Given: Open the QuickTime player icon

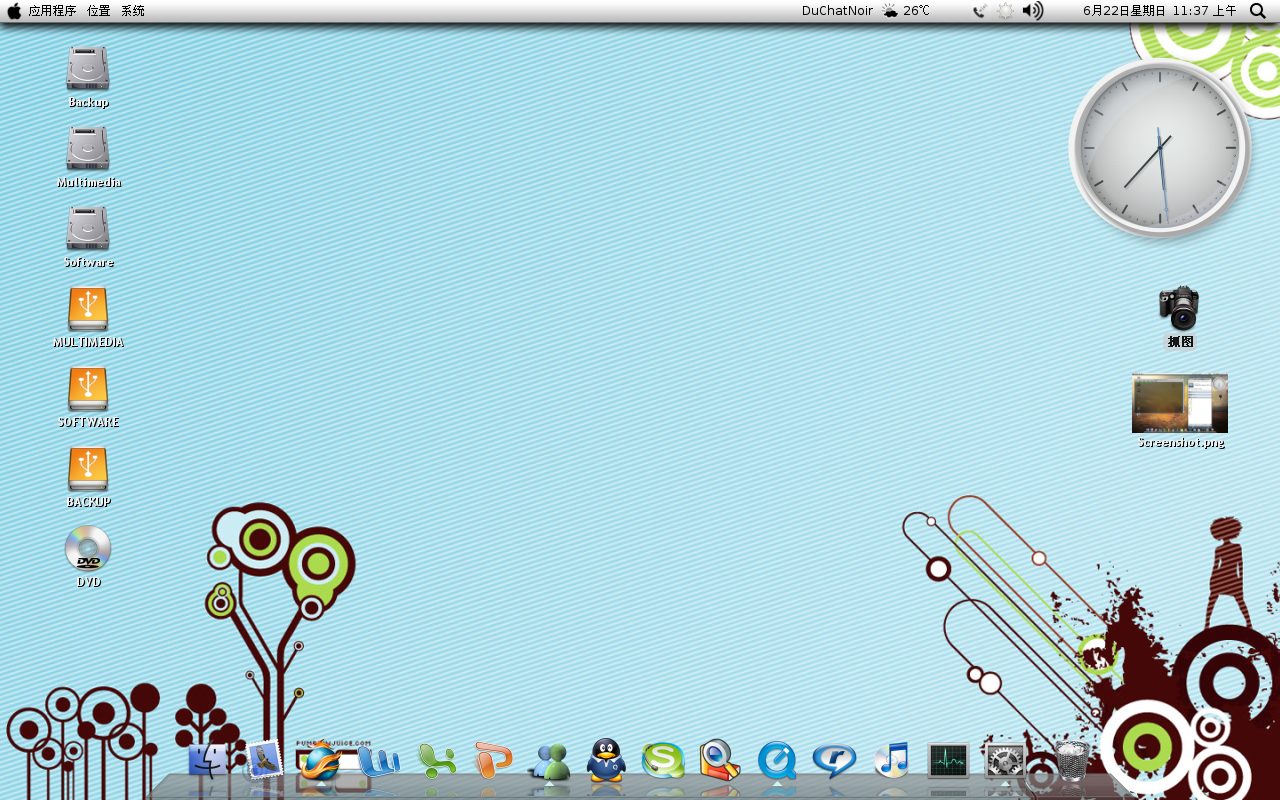Looking at the screenshot, I should (x=777, y=761).
